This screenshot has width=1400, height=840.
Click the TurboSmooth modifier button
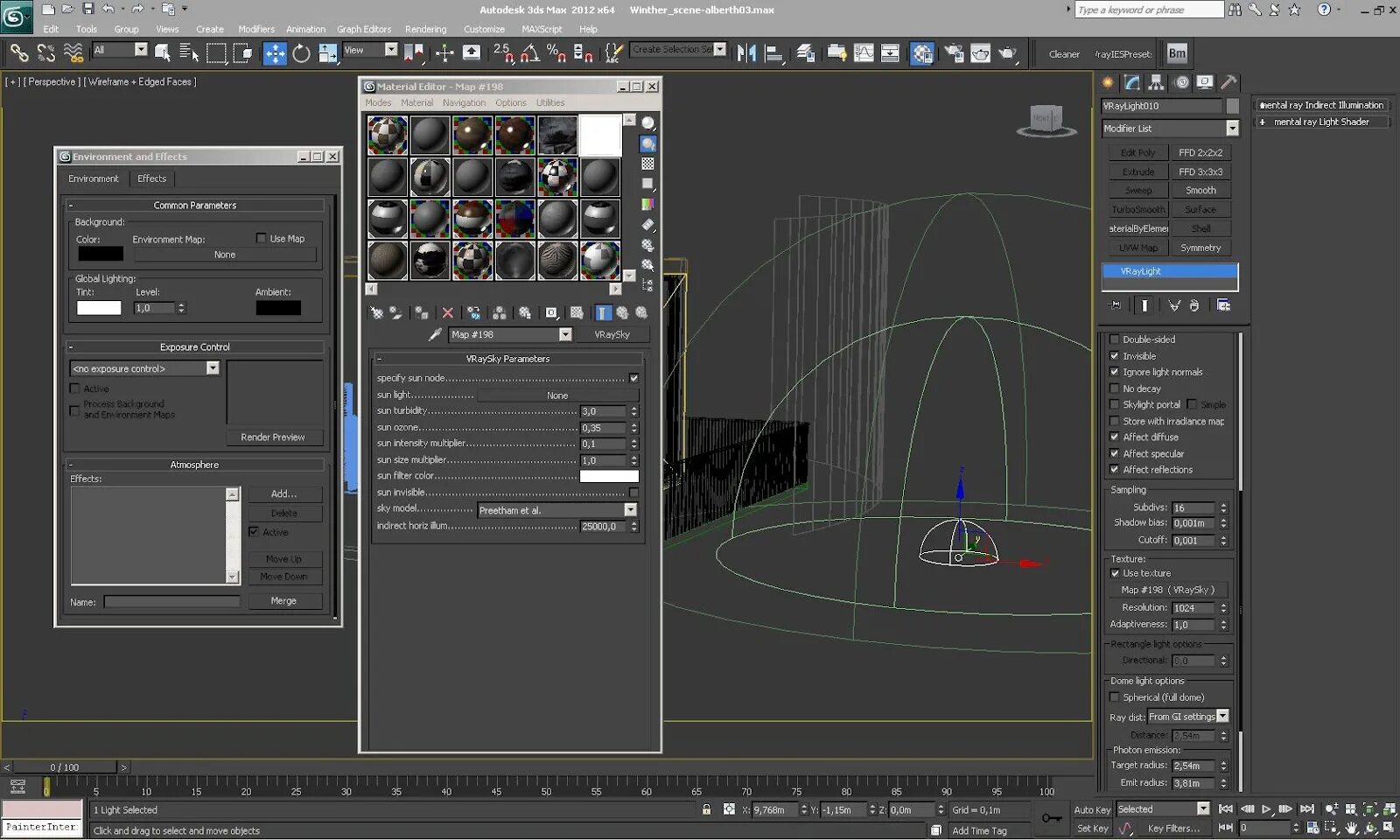pos(1137,210)
